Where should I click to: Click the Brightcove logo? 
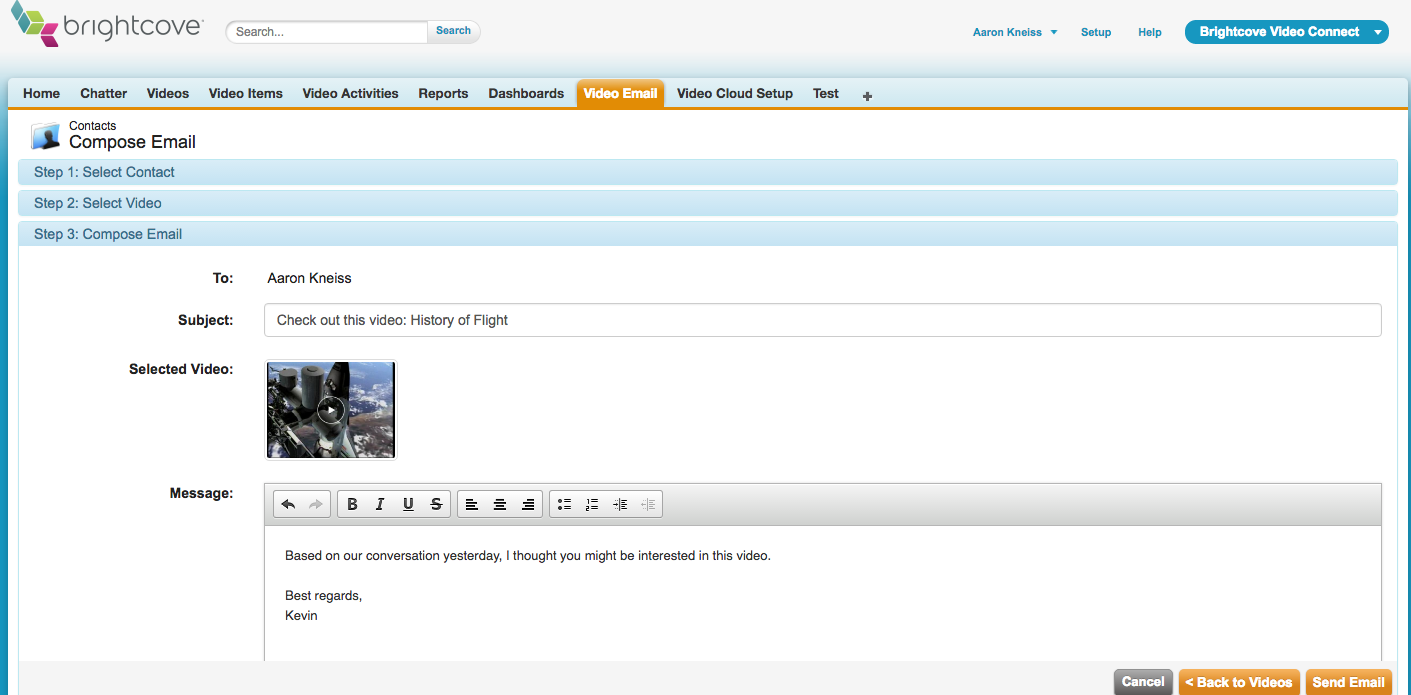coord(107,26)
